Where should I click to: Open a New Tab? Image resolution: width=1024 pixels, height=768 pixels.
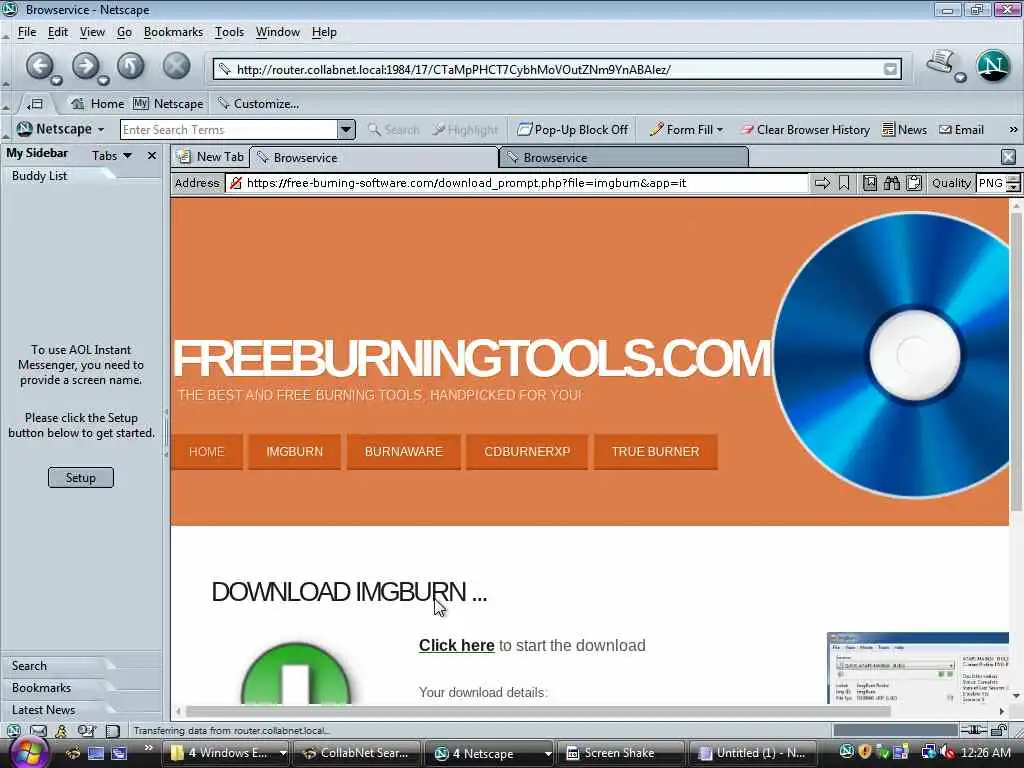[x=211, y=157]
